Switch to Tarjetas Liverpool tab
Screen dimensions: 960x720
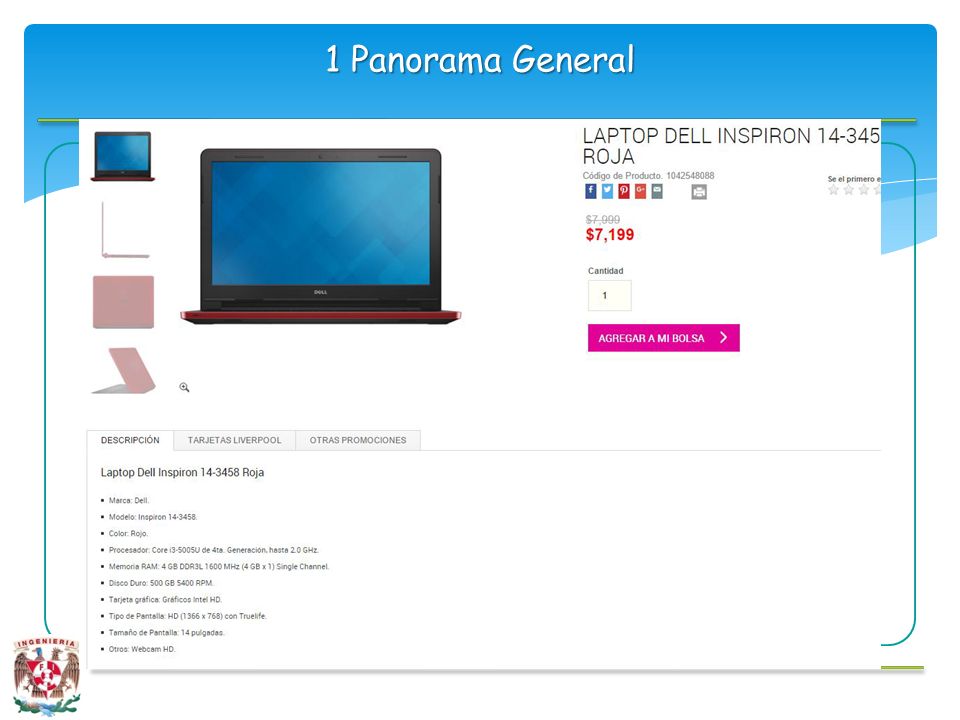234,440
